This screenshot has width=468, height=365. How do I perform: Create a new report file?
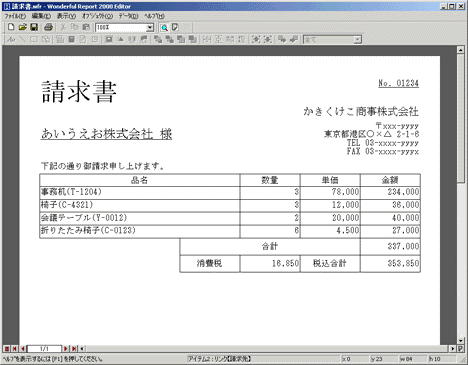coord(11,27)
